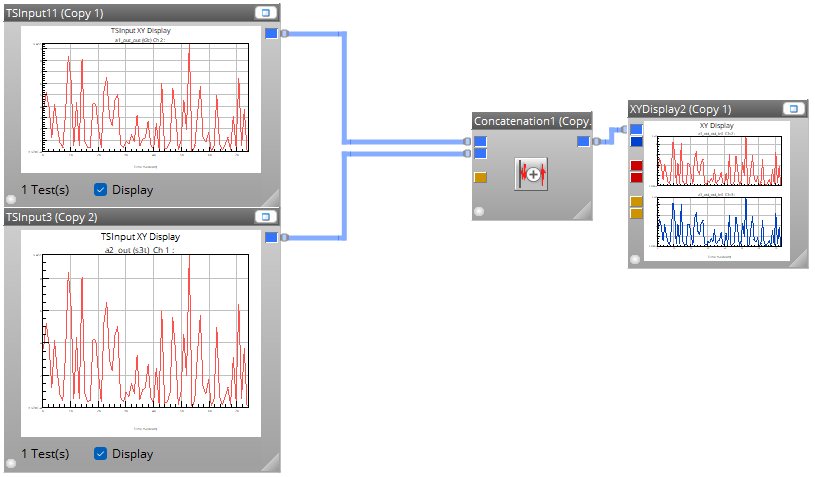
Task: Click window icon in XYDisplay2 title bar
Action: click(x=792, y=108)
